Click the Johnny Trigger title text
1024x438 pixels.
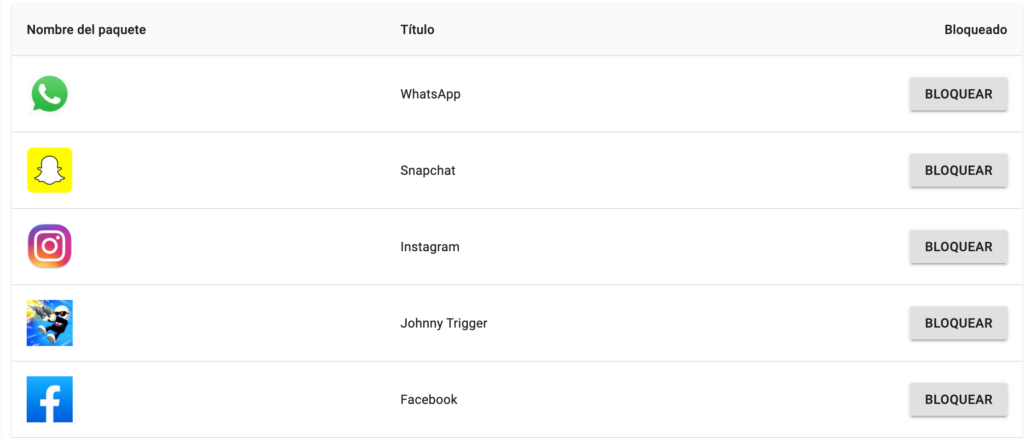(x=443, y=323)
